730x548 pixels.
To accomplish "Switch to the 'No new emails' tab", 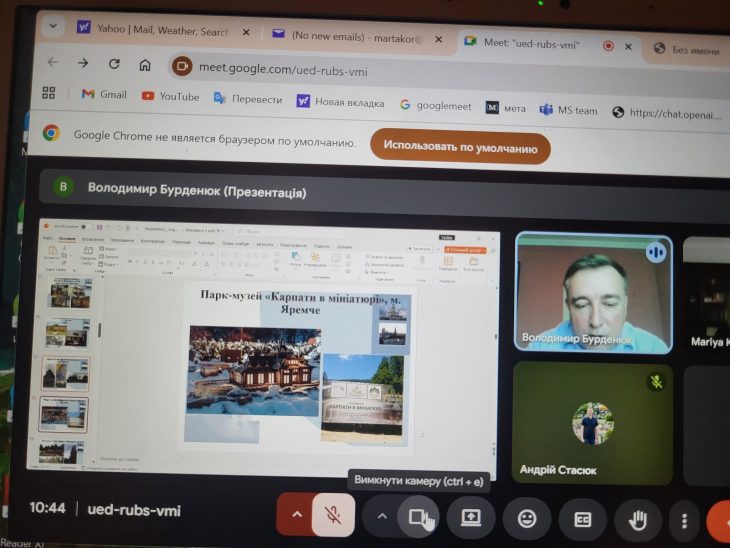I will (355, 35).
